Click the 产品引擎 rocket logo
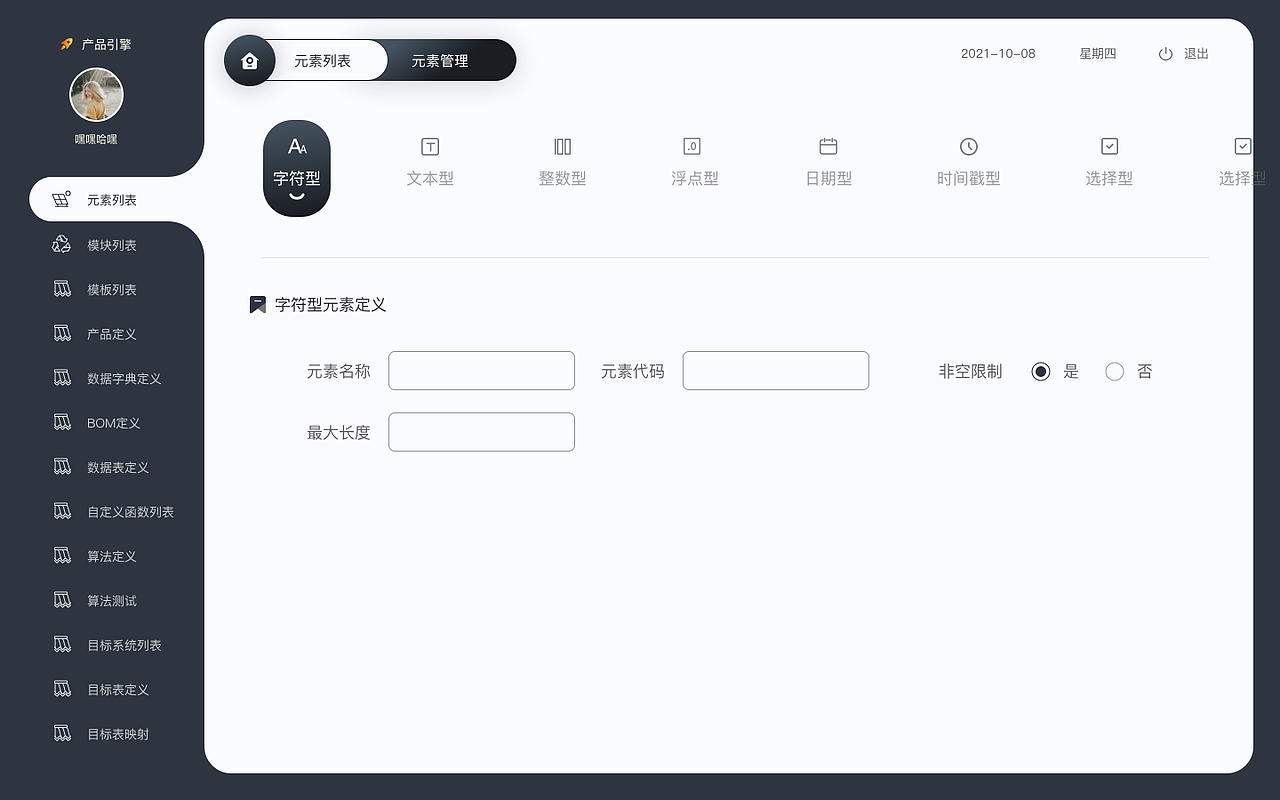The width and height of the screenshot is (1280, 800). pyautogui.click(x=96, y=43)
